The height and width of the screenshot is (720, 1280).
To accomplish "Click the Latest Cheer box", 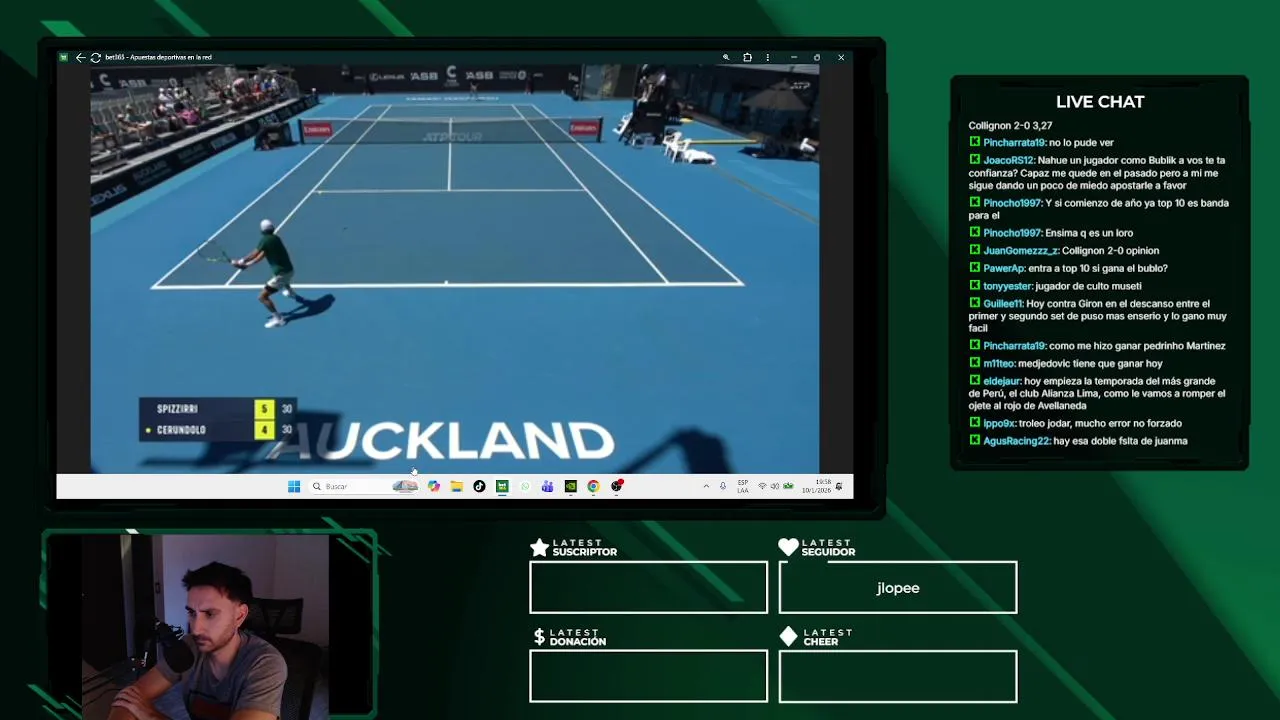I will tap(898, 676).
